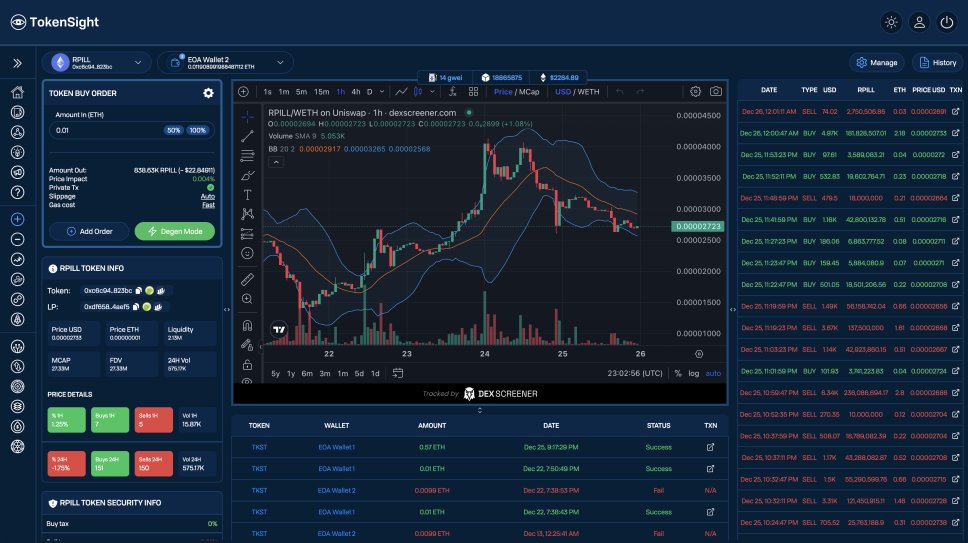Image resolution: width=968 pixels, height=543 pixels.
Task: Toggle auto scale on chart
Action: [x=713, y=373]
